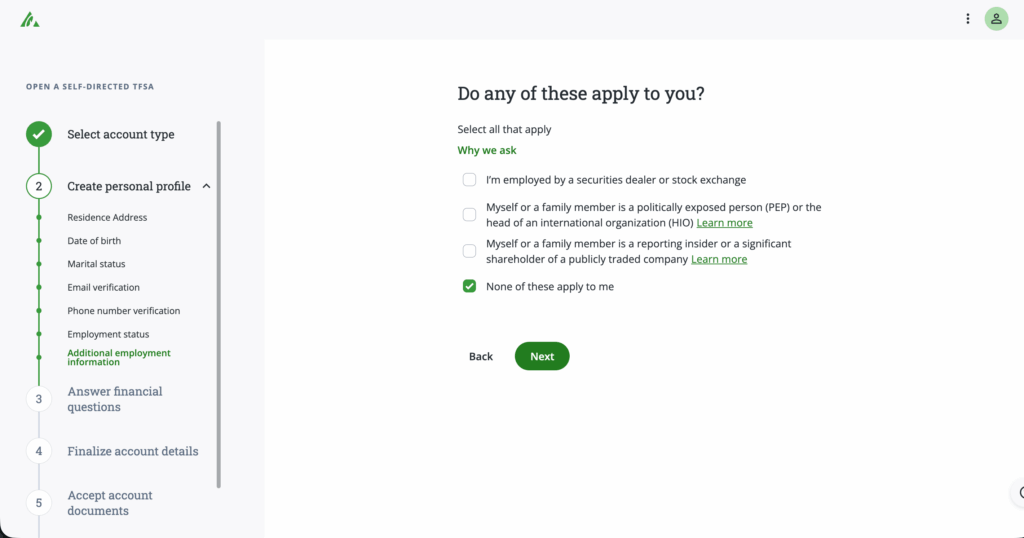This screenshot has height=538, width=1024.
Task: Open the three-dot more options menu
Action: pos(968,19)
